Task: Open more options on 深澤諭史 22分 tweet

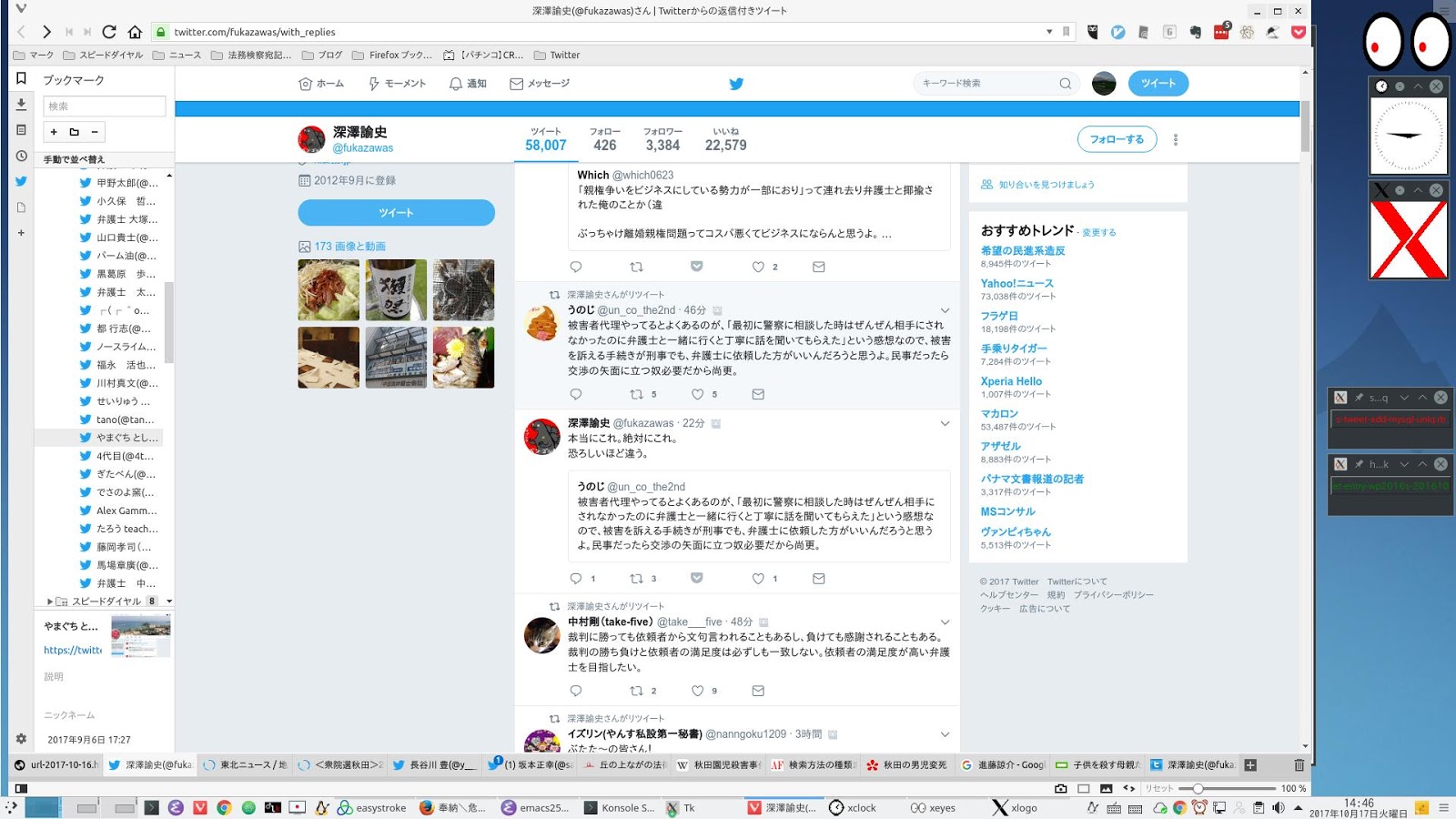Action: click(945, 423)
